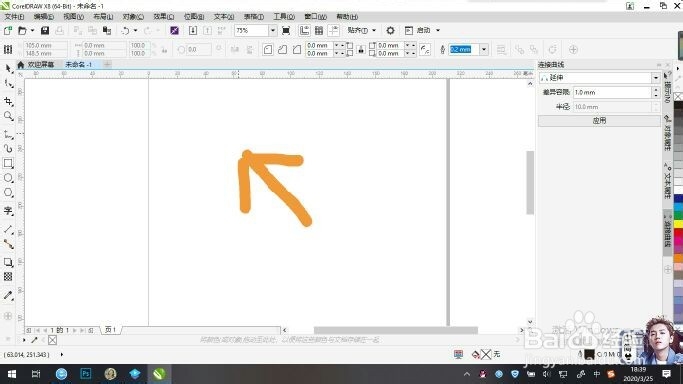Click the Import icon
Screen dimensions: 683x384
coord(193,30)
